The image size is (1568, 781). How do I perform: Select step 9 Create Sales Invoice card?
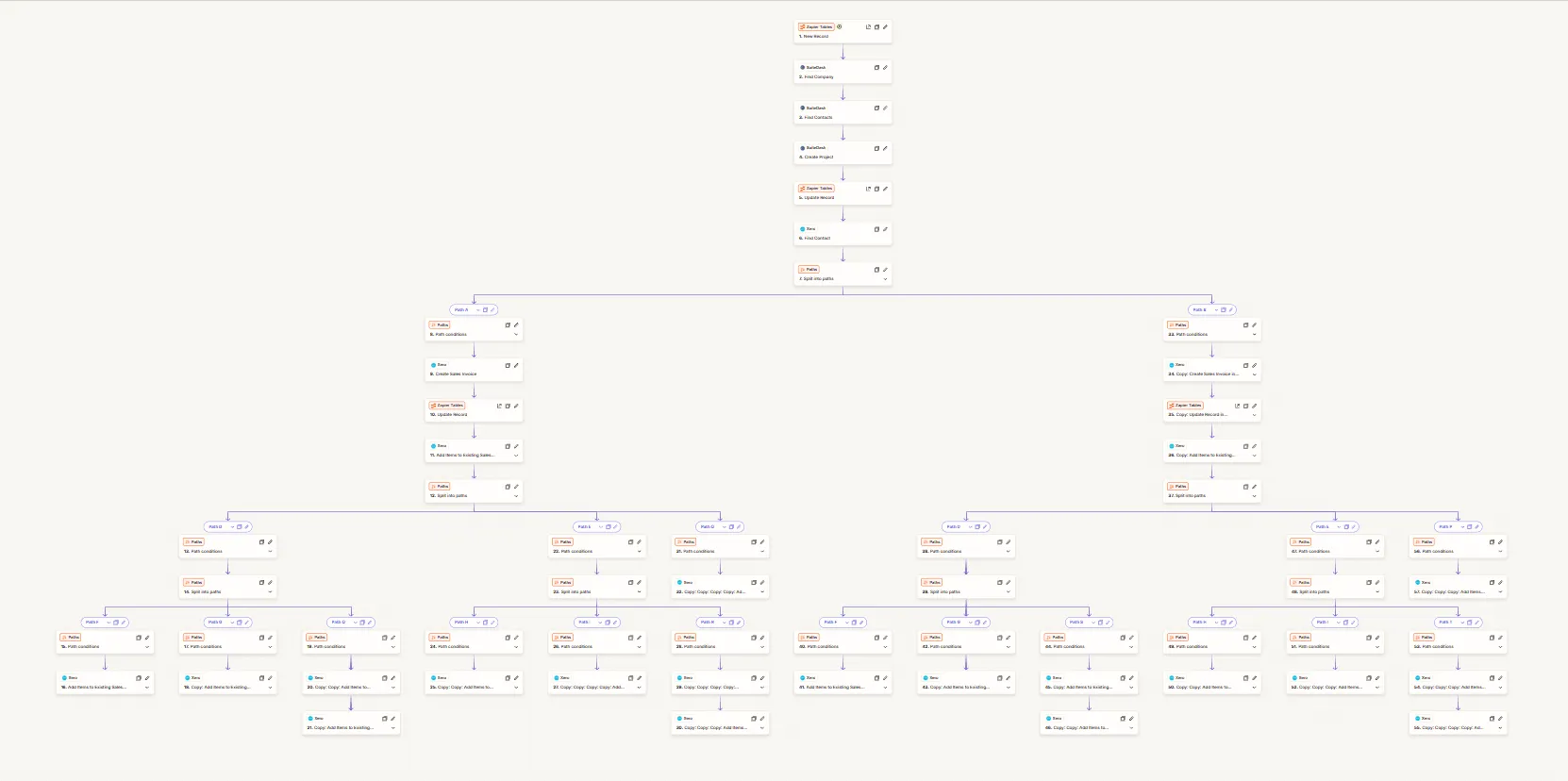tap(474, 370)
